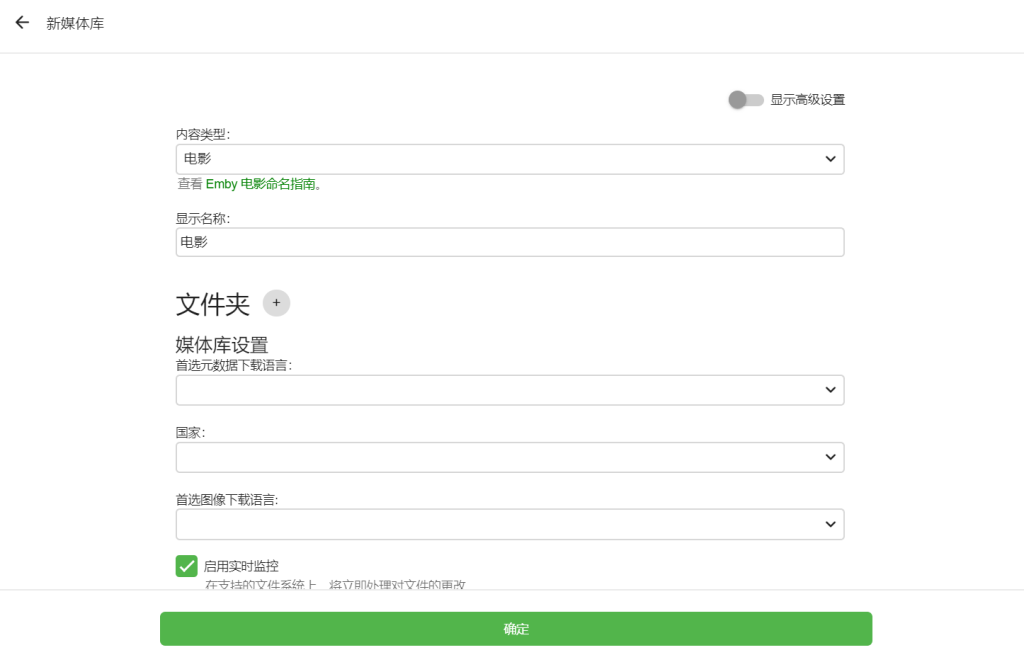Click the chevron on the 国家 selector
1024x667 pixels.
point(829,457)
